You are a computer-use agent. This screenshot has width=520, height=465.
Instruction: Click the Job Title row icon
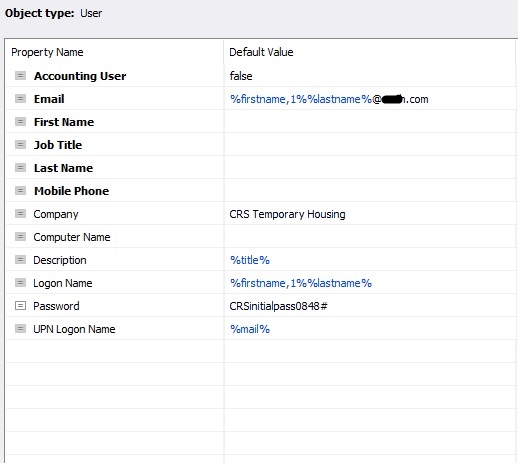coord(20,145)
